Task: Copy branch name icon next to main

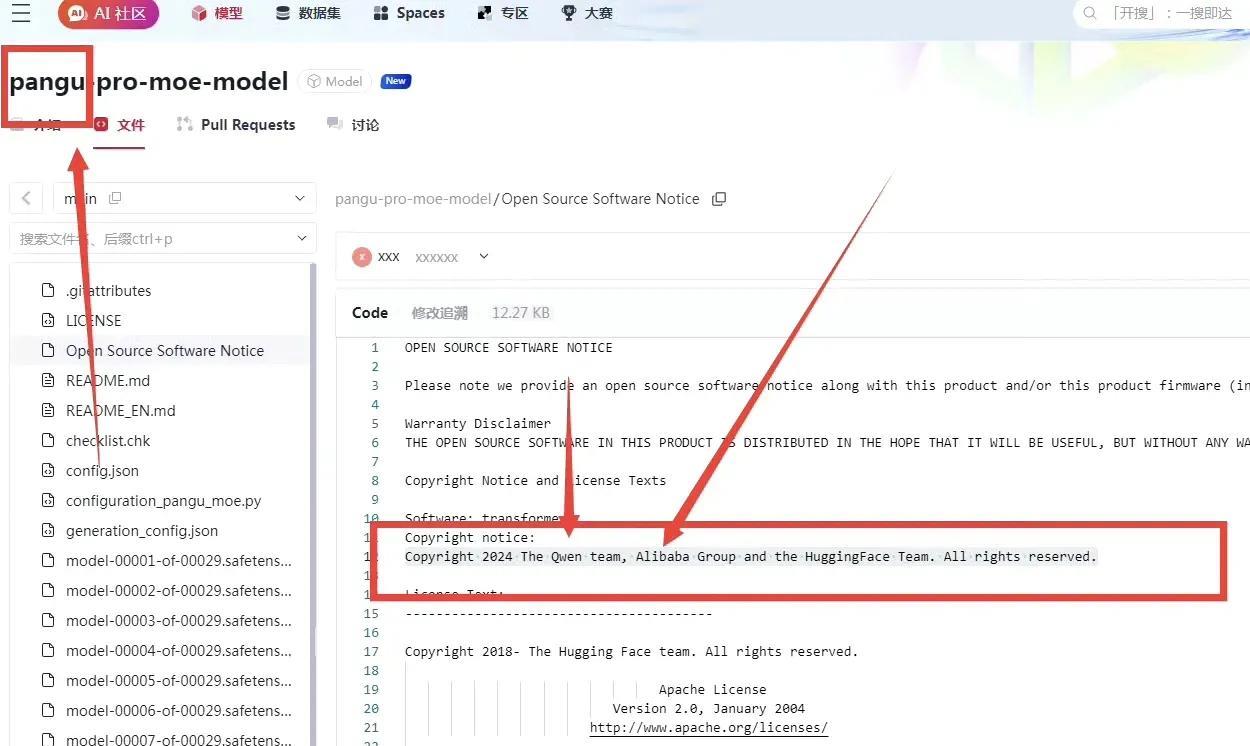Action: coord(115,198)
